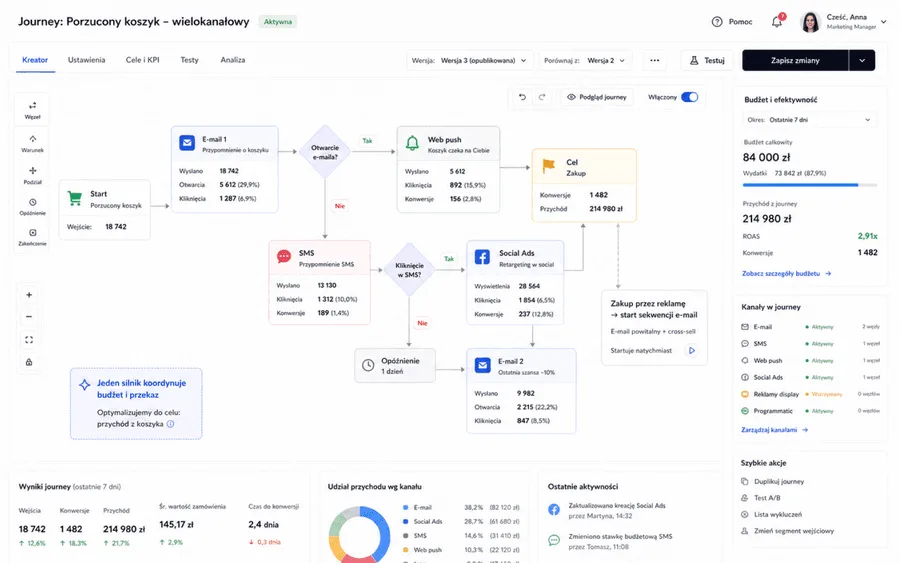Select the Warunek condition tool

(32, 143)
